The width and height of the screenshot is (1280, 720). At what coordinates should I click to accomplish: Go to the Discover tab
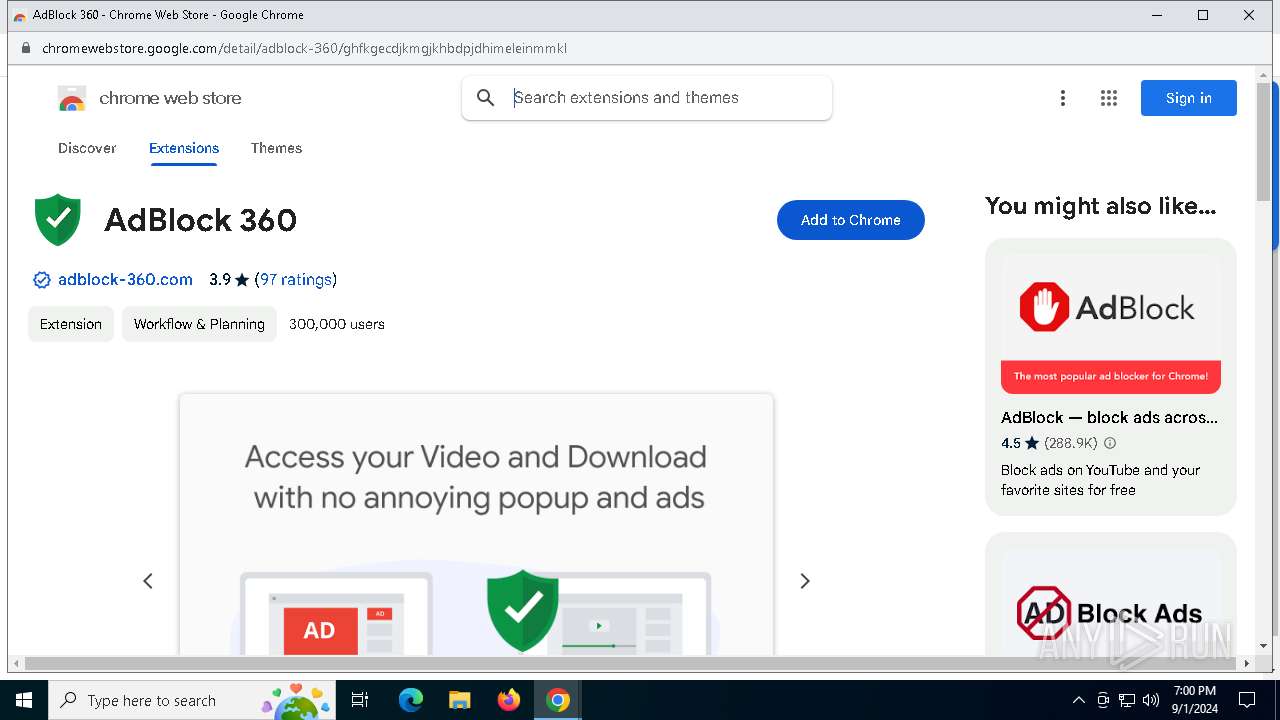(87, 148)
